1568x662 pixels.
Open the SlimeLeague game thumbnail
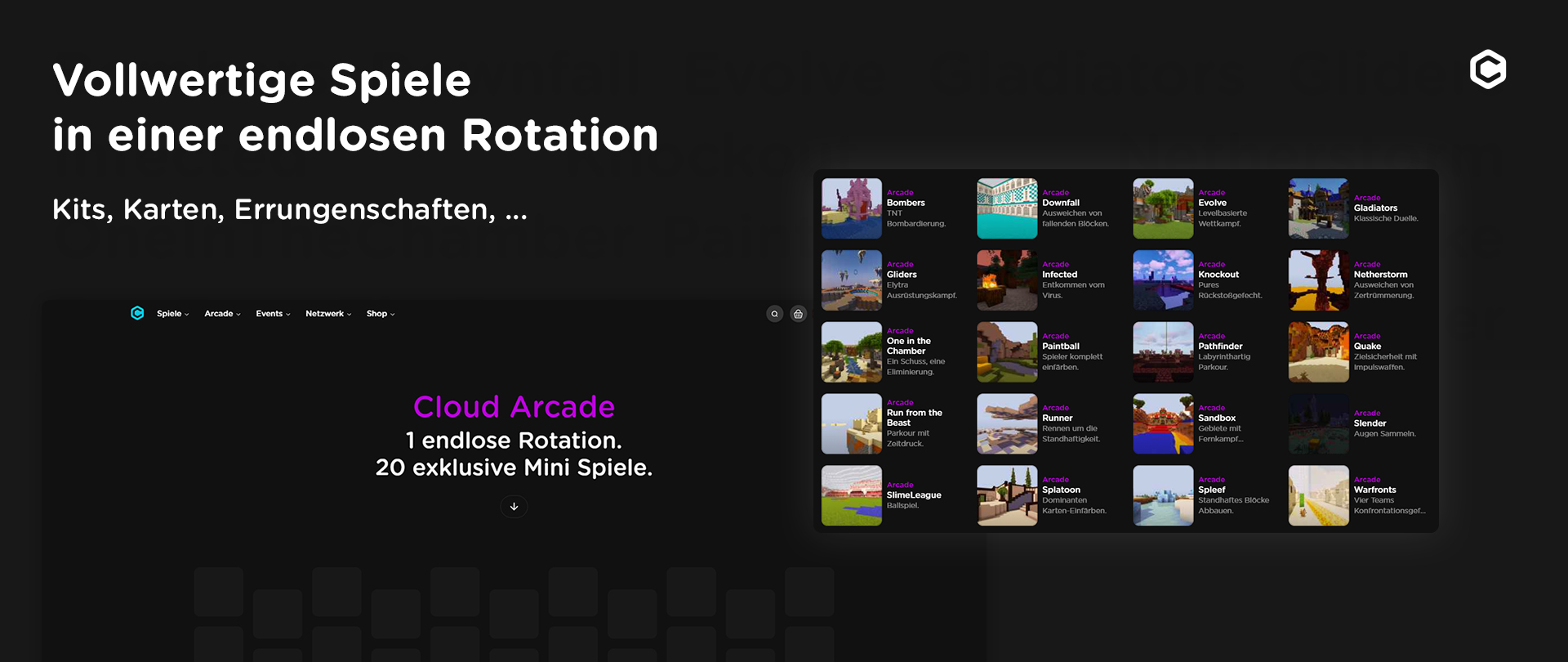point(852,496)
